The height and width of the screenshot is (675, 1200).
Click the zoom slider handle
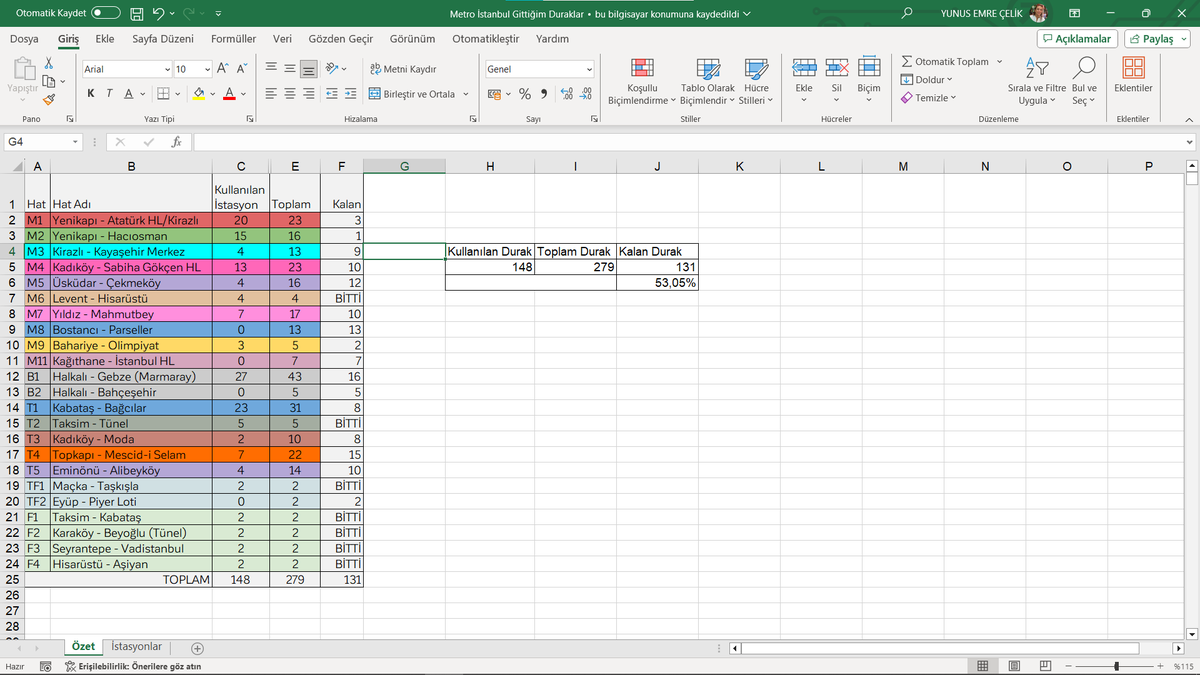[x=1117, y=666]
